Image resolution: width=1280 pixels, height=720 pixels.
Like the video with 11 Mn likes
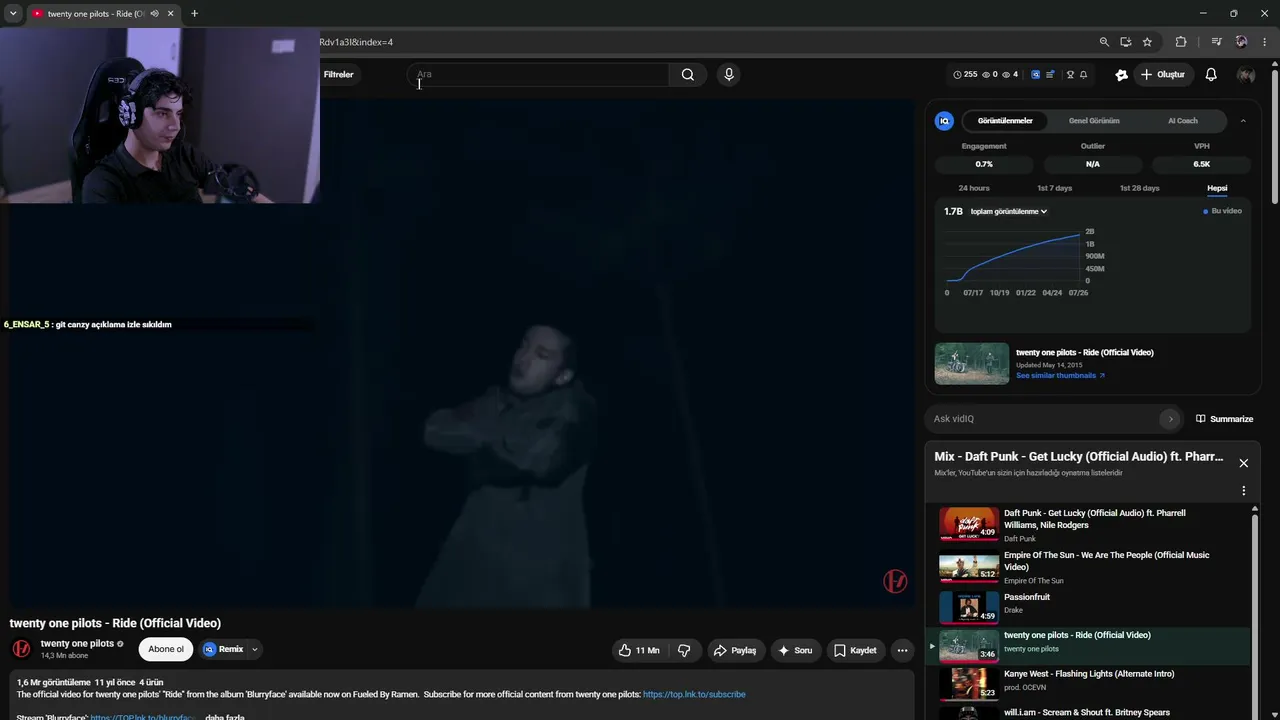click(x=638, y=650)
